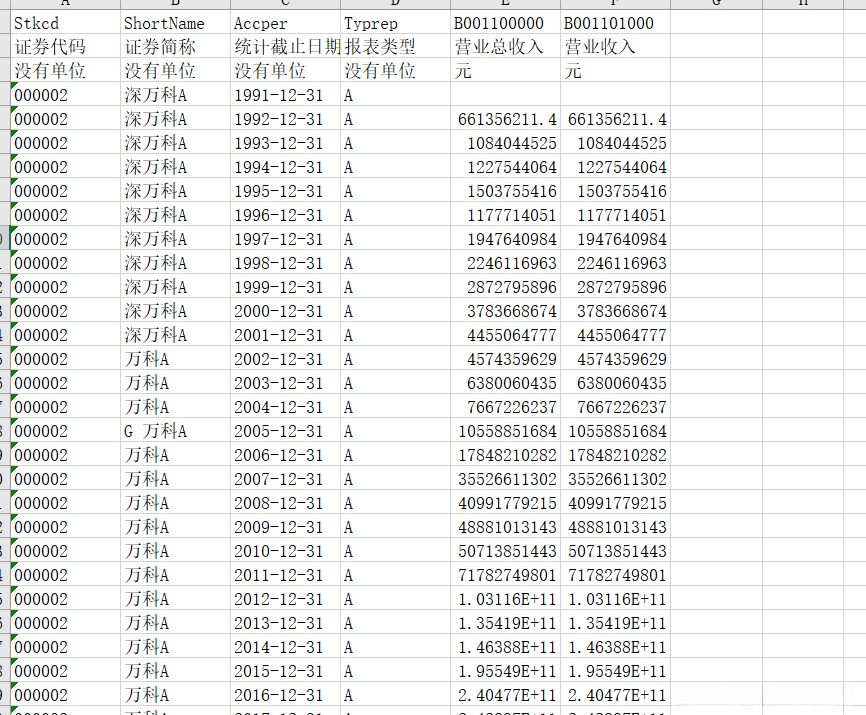Click the B001101000 header cell
This screenshot has height=715, width=866.
pyautogui.click(x=615, y=23)
